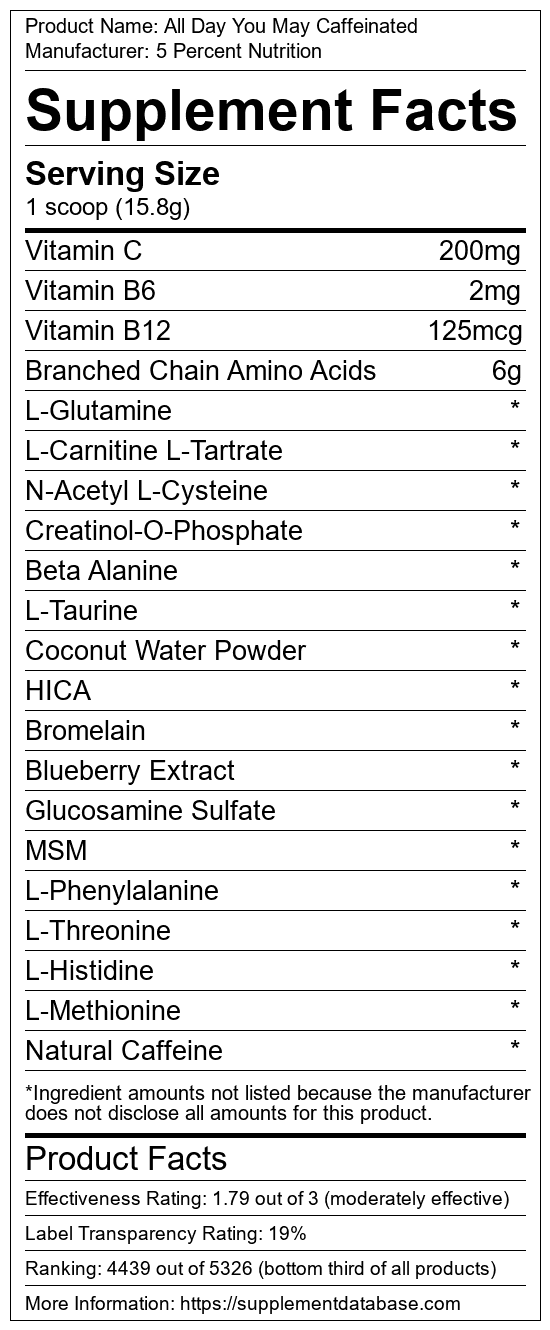This screenshot has height=1330, width=550.
Task: Select the Vitamin B6 row
Action: [x=275, y=290]
